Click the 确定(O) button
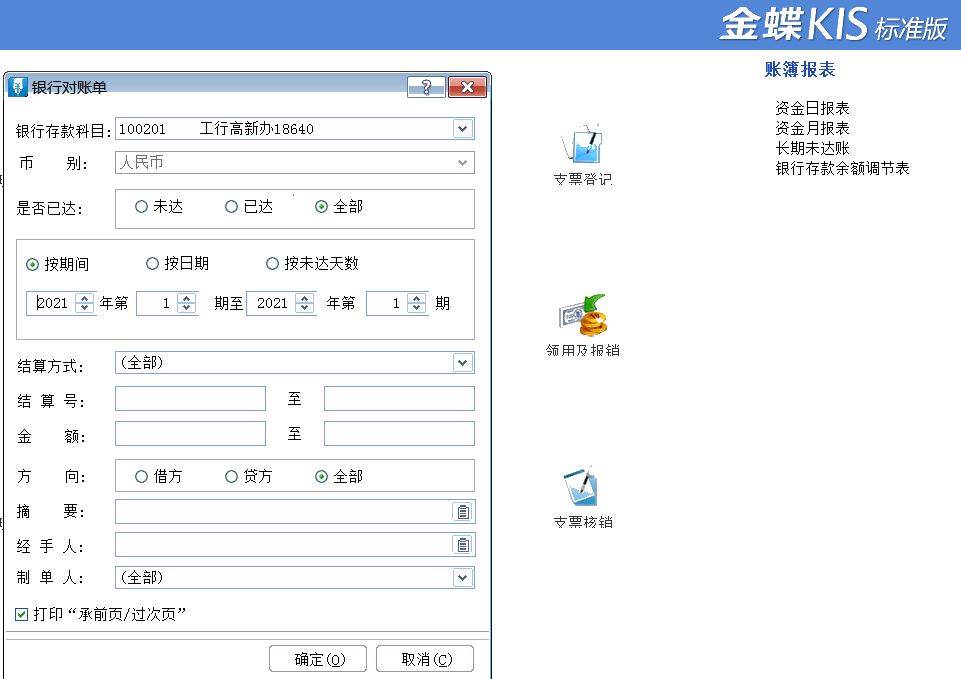The width and height of the screenshot is (961, 679). point(318,659)
